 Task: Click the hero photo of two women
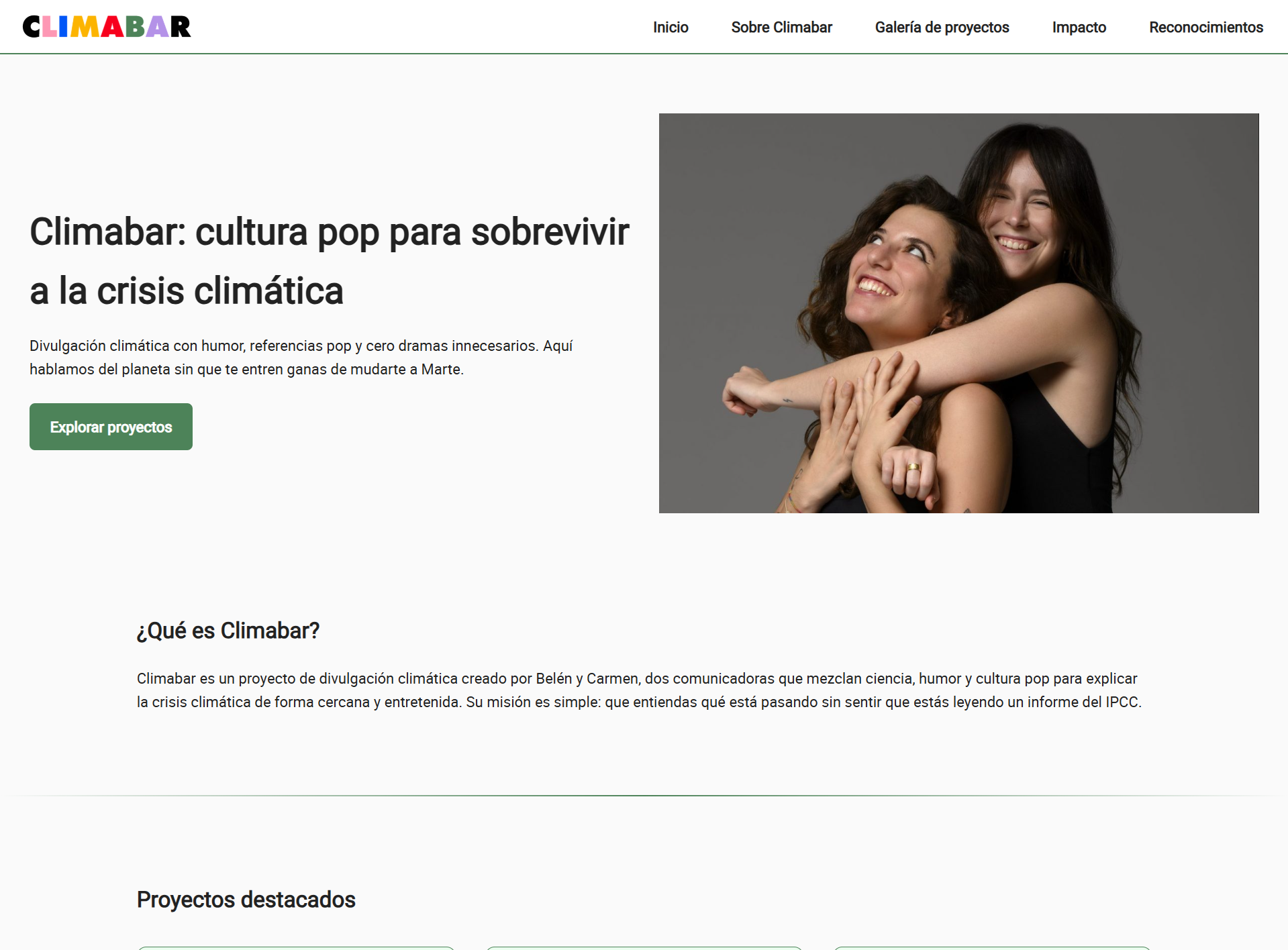pyautogui.click(x=958, y=313)
